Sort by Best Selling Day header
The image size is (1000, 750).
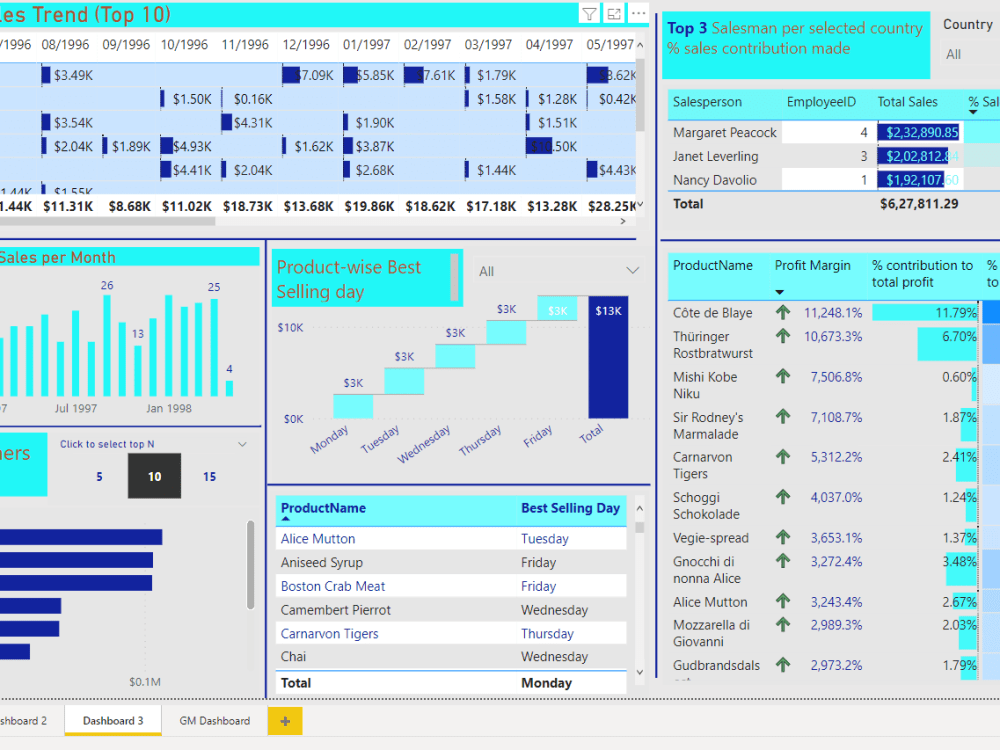coord(570,508)
